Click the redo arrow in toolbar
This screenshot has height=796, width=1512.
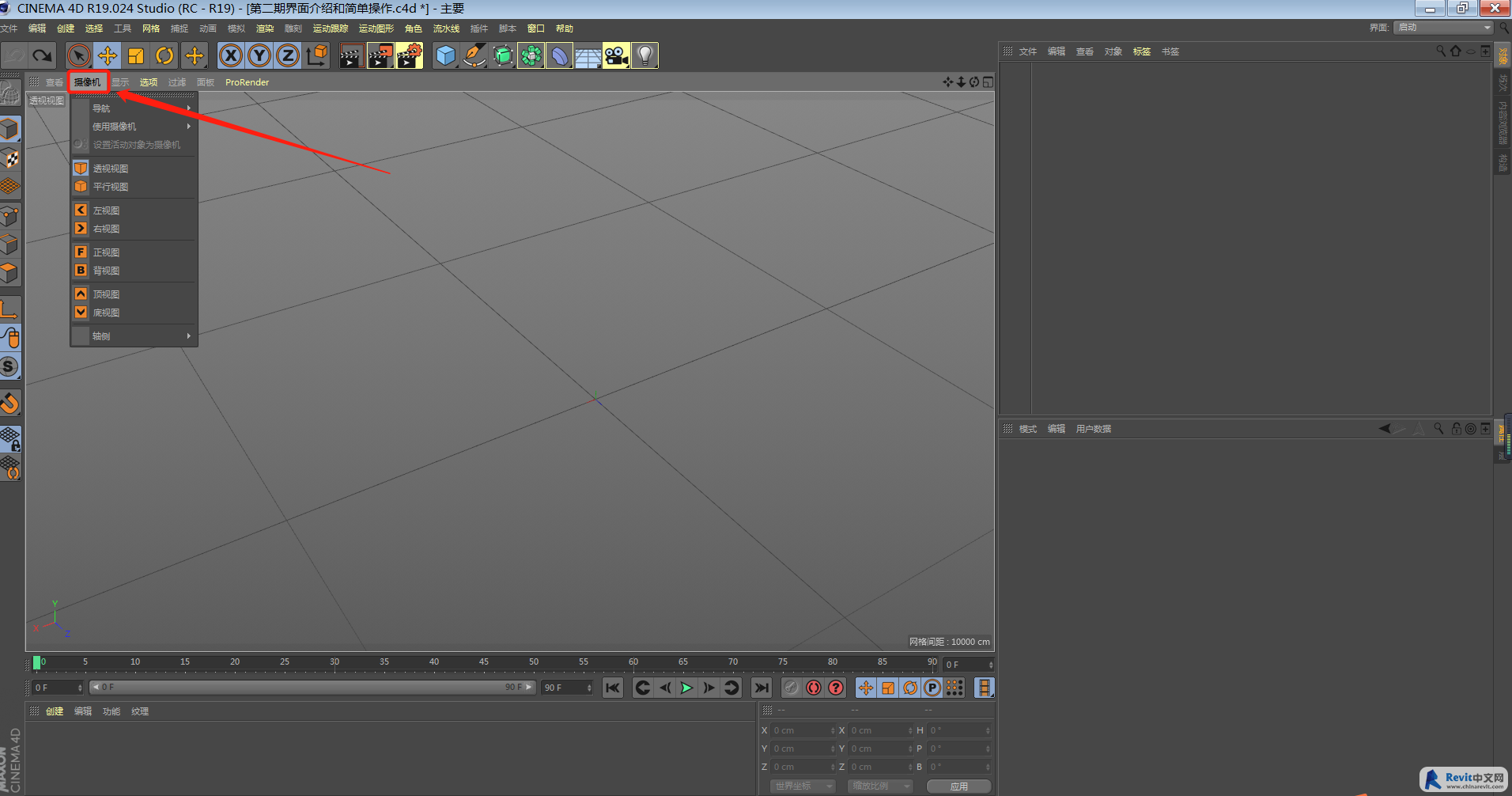42,55
